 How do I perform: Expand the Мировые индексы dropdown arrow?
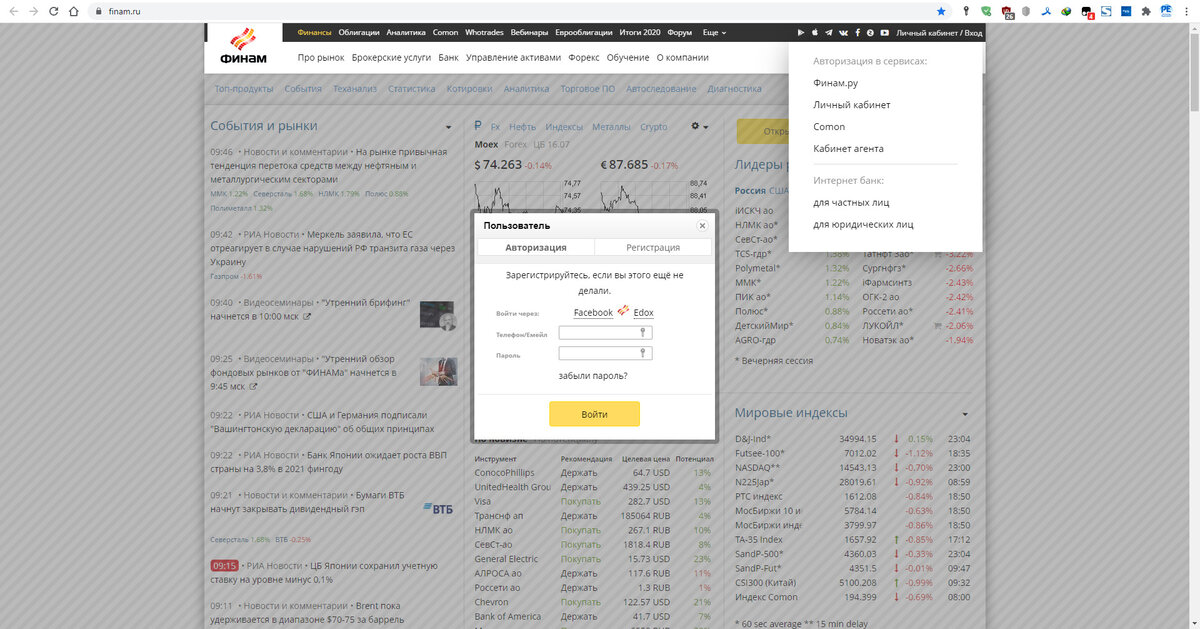[x=965, y=414]
